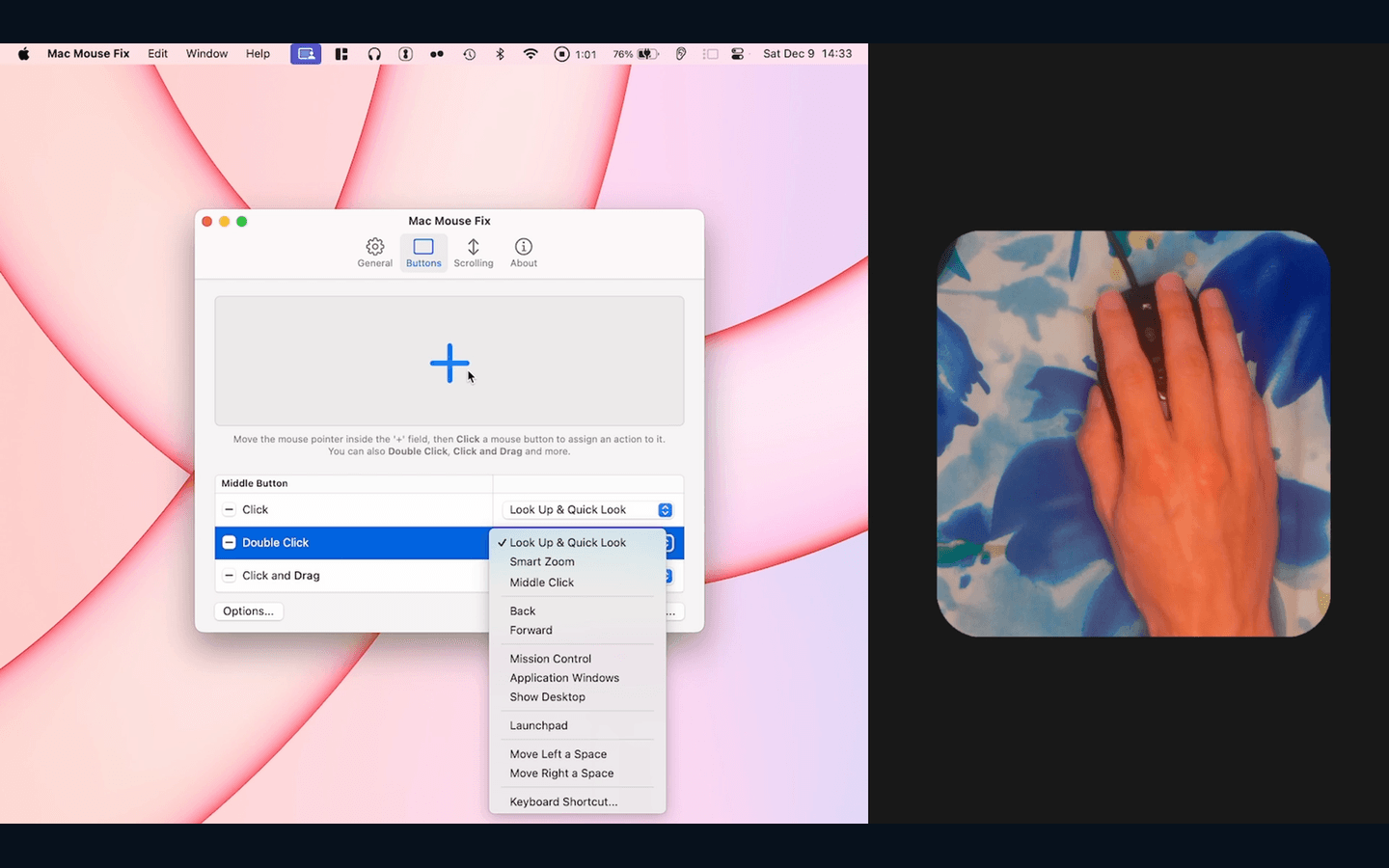Remove the Click action row
Screen dimensions: 1389x868
pos(229,509)
